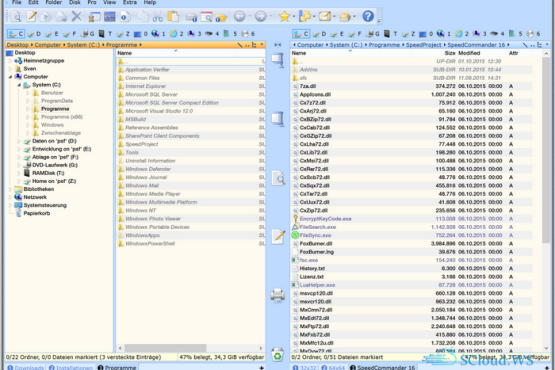Screen dimensions: 555x370
Task: Add new tab with plus in left pane
Action: tap(262, 368)
